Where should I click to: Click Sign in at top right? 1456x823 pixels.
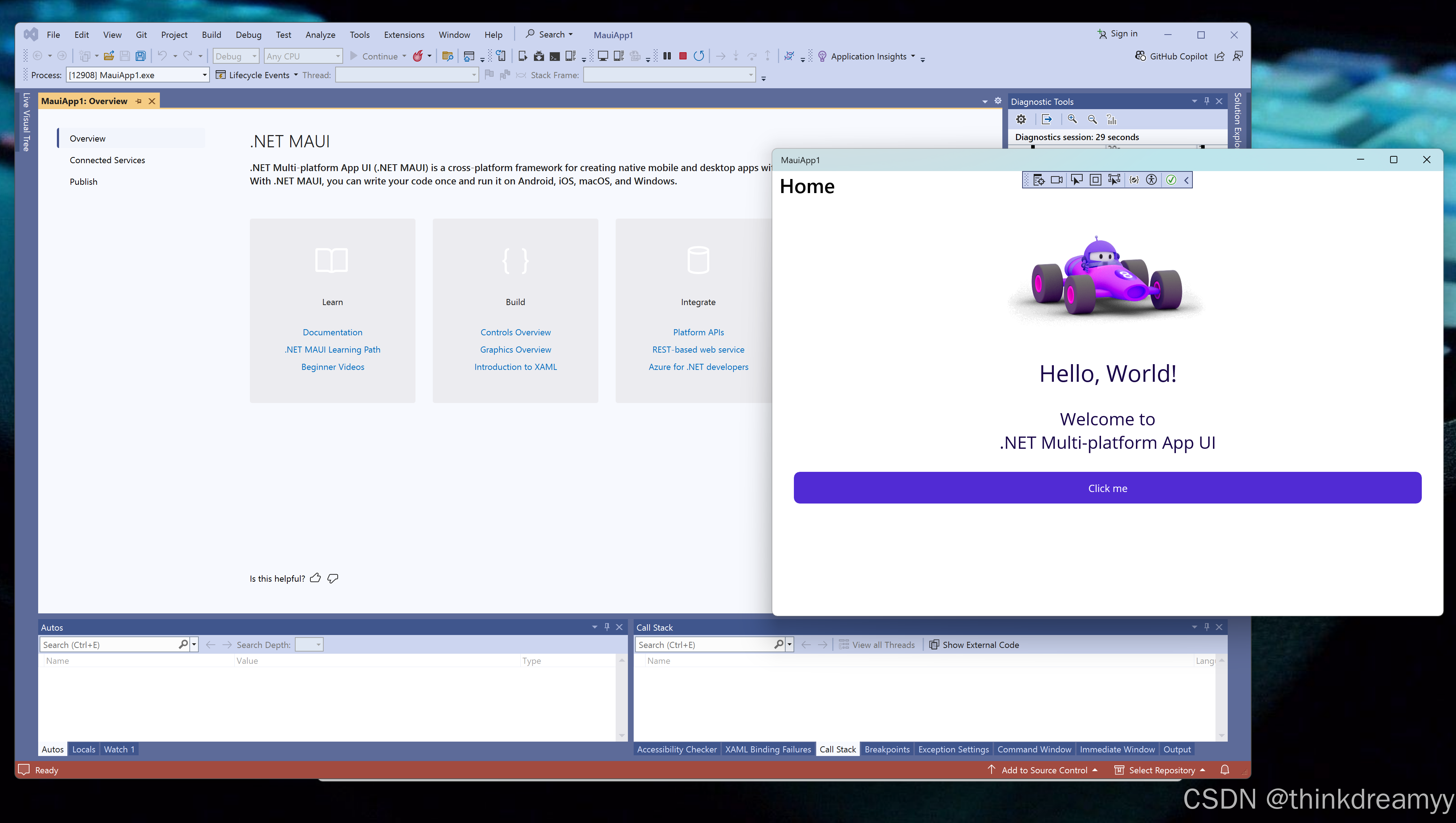point(1118,33)
